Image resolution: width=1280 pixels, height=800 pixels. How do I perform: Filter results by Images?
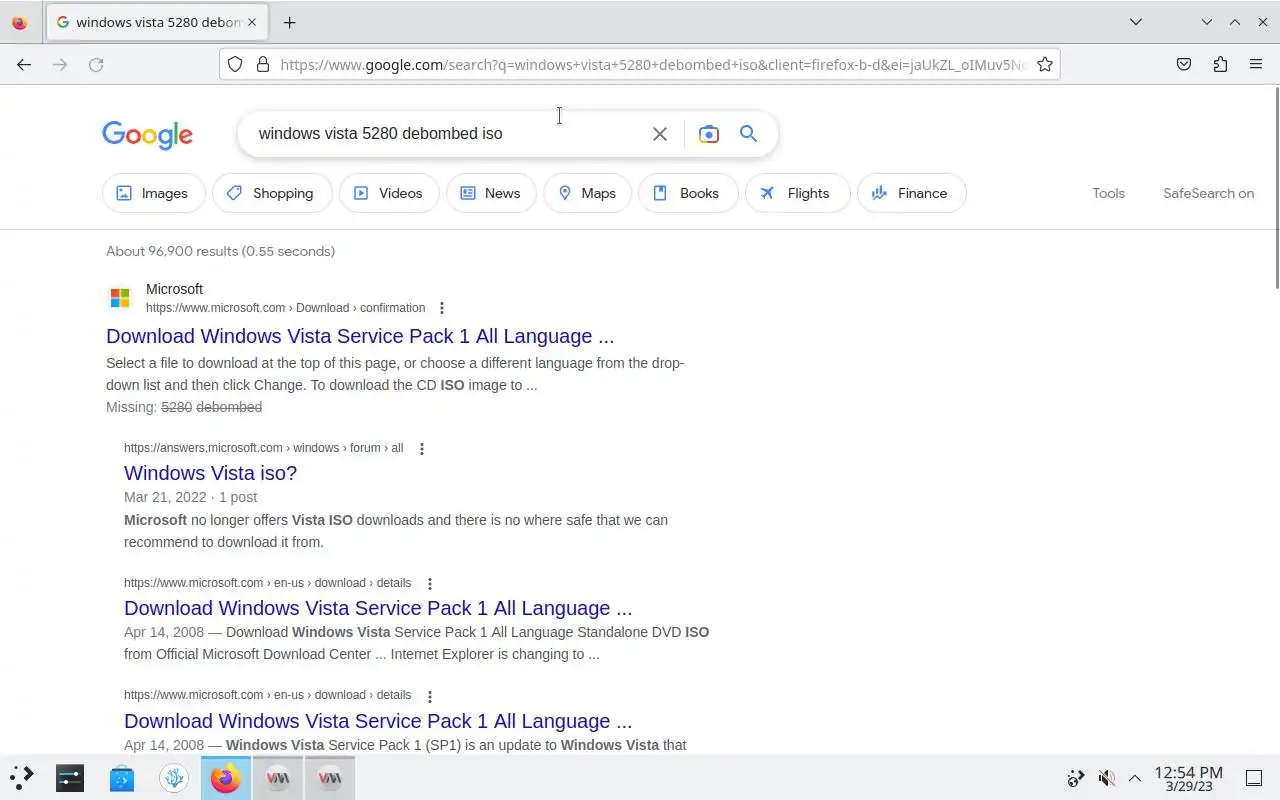coord(153,193)
